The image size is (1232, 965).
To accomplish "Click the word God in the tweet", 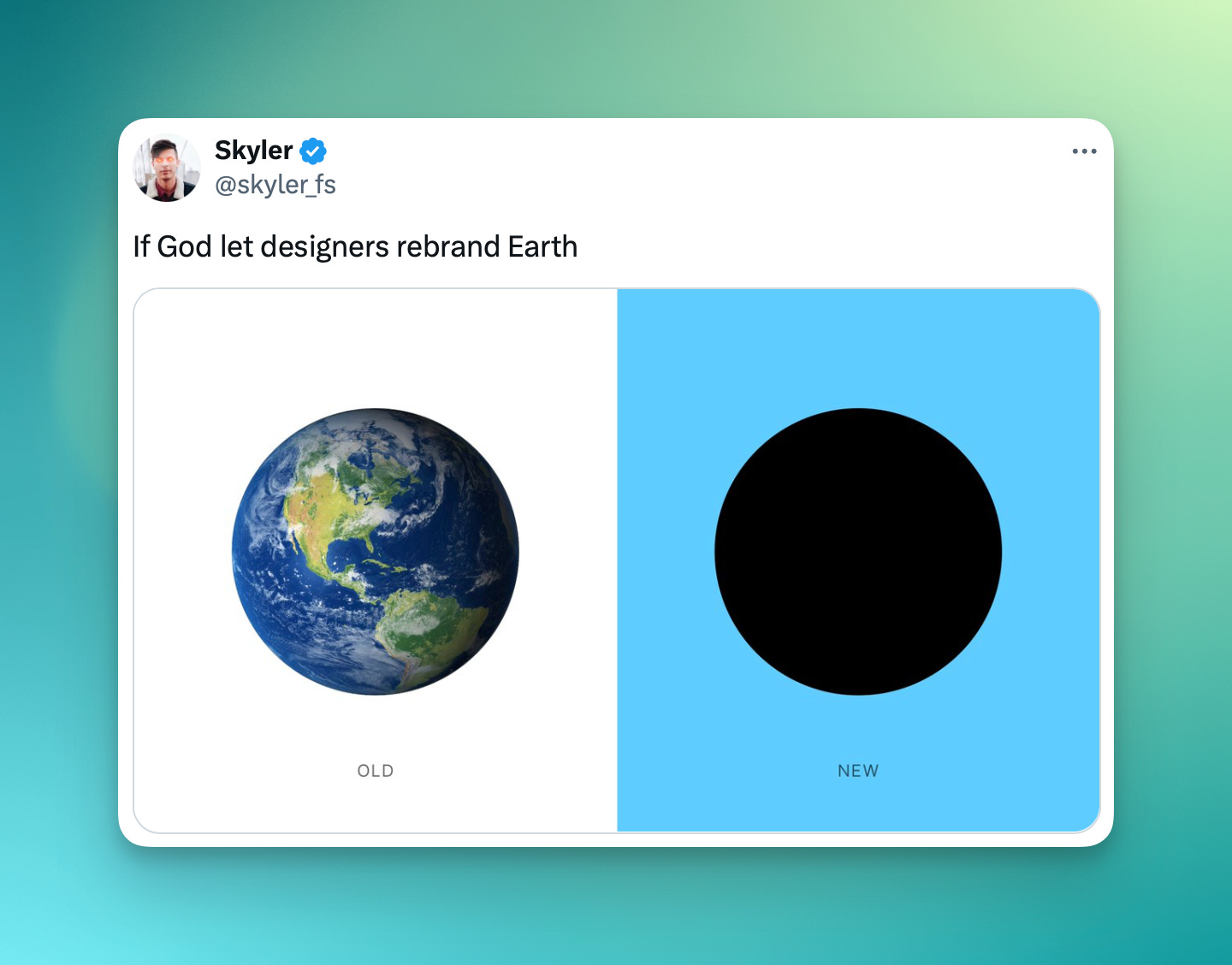I will 185,246.
